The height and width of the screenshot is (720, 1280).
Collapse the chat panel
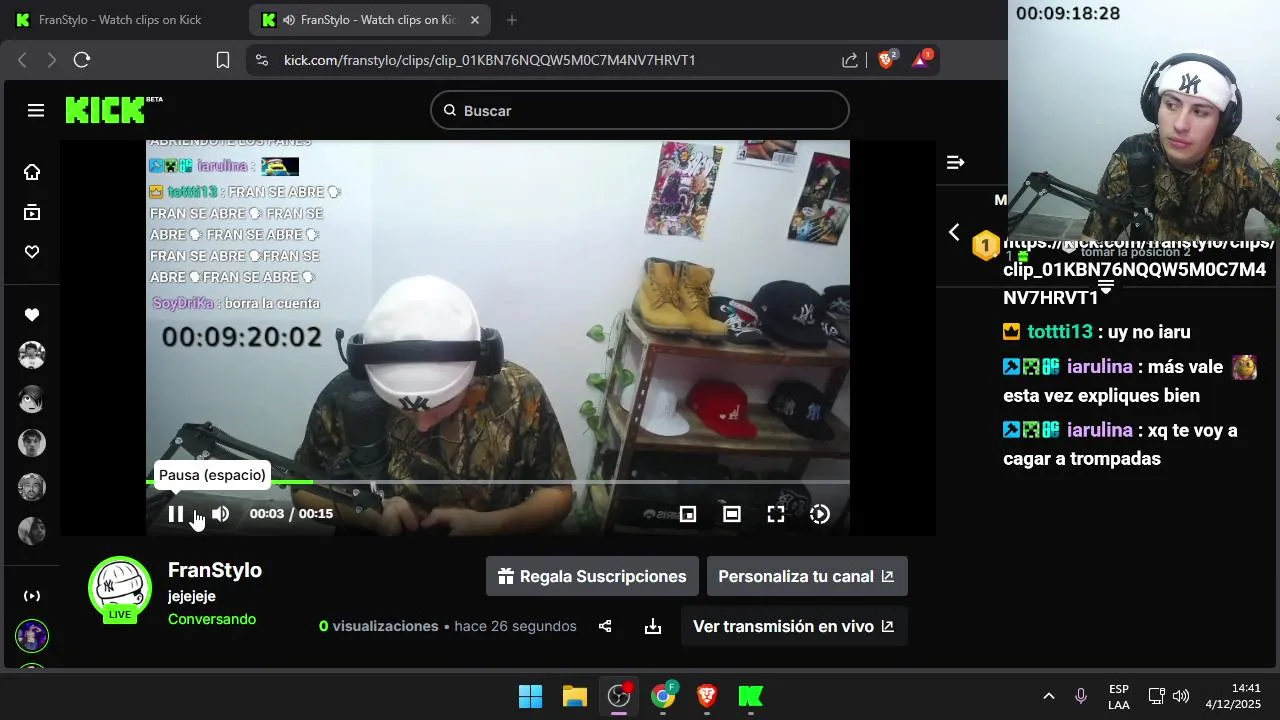955,162
